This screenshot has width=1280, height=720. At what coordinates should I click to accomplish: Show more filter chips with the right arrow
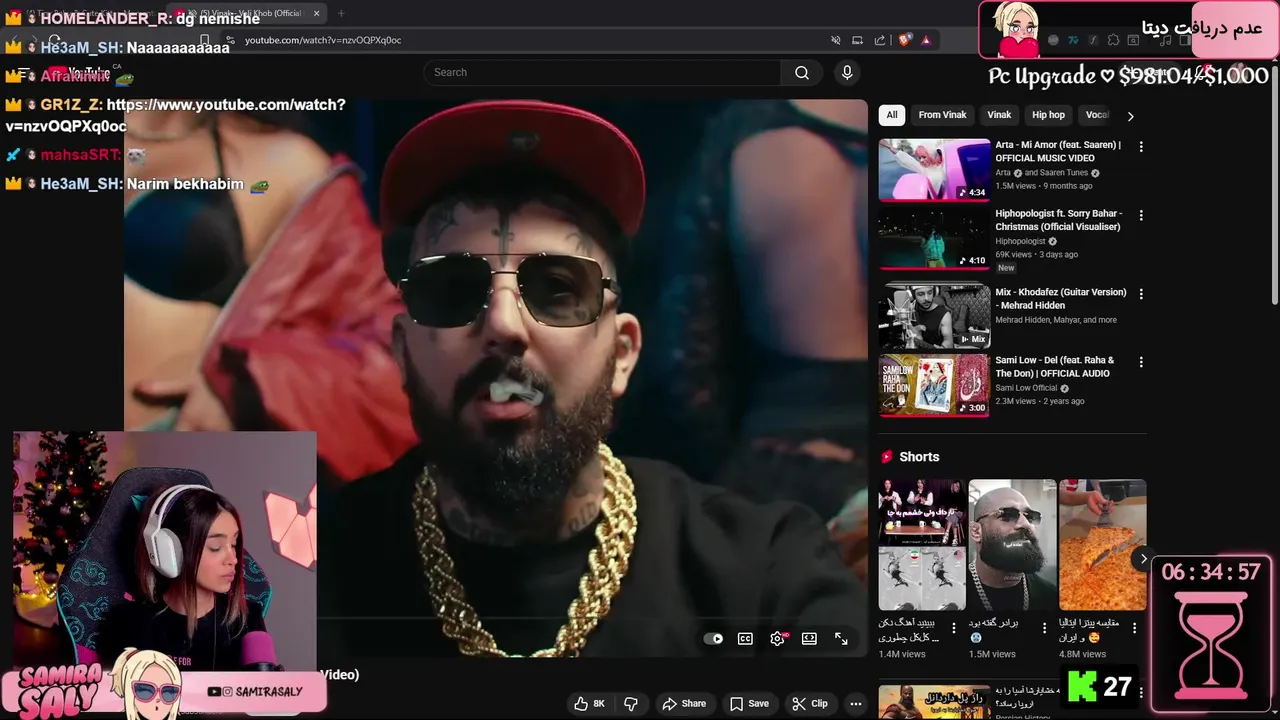(1130, 116)
